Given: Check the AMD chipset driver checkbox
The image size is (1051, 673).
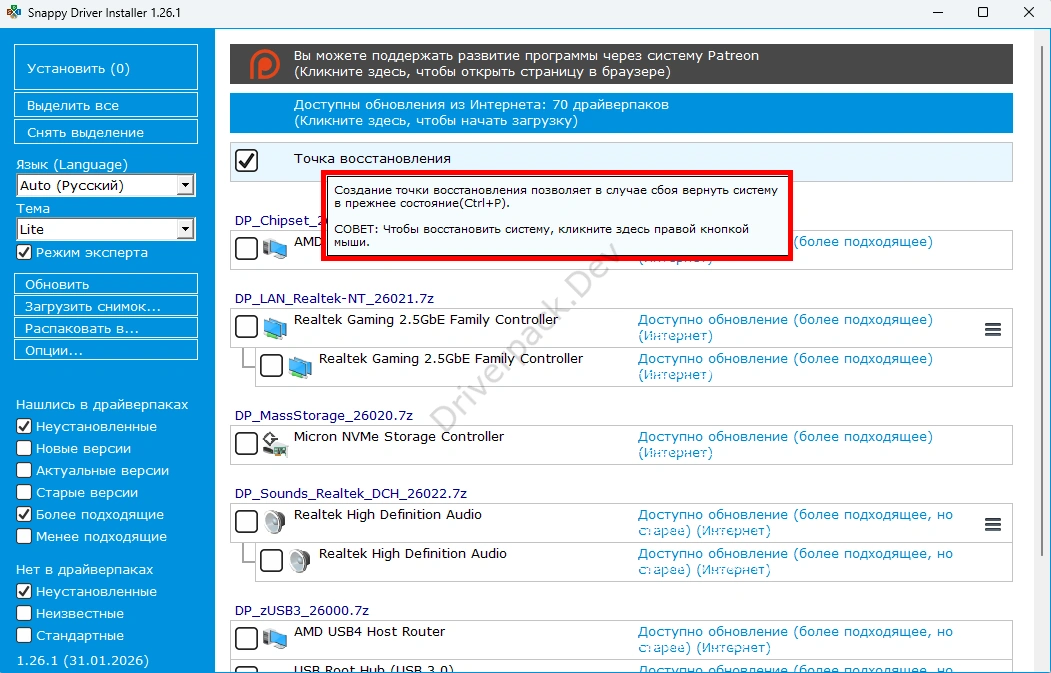Looking at the screenshot, I should (x=247, y=249).
